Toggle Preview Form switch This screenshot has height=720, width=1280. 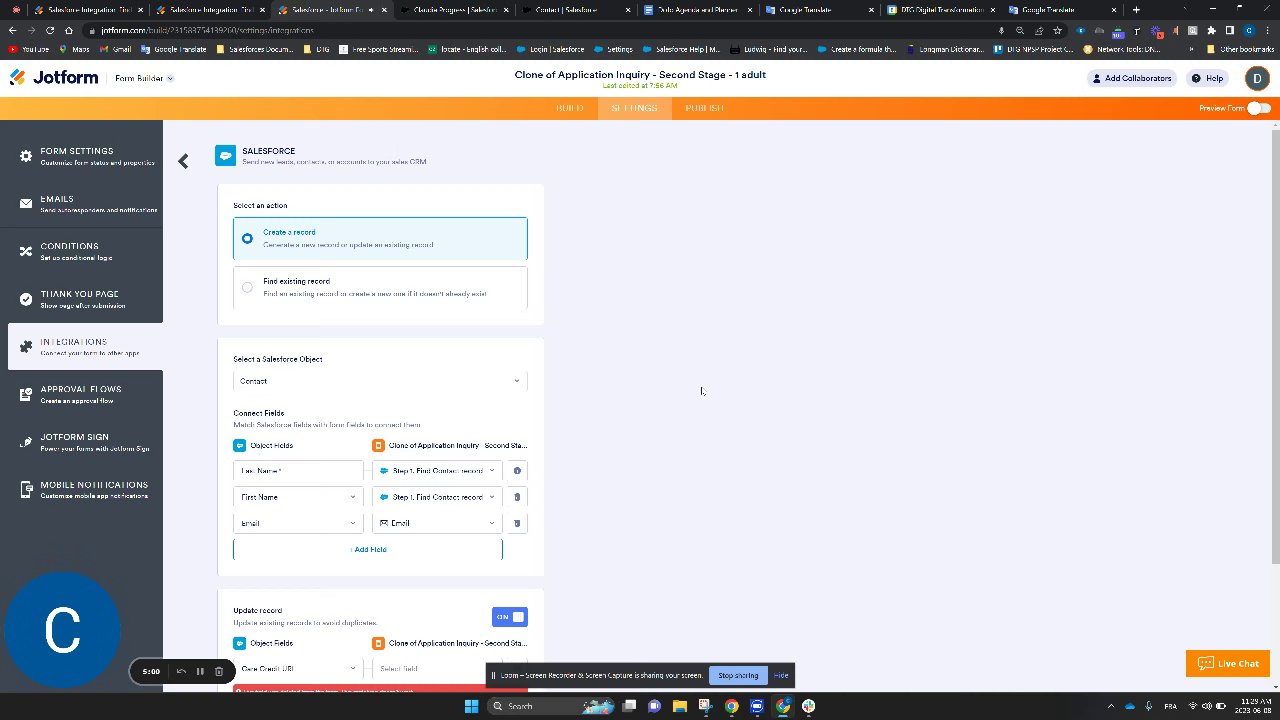pyautogui.click(x=1258, y=108)
